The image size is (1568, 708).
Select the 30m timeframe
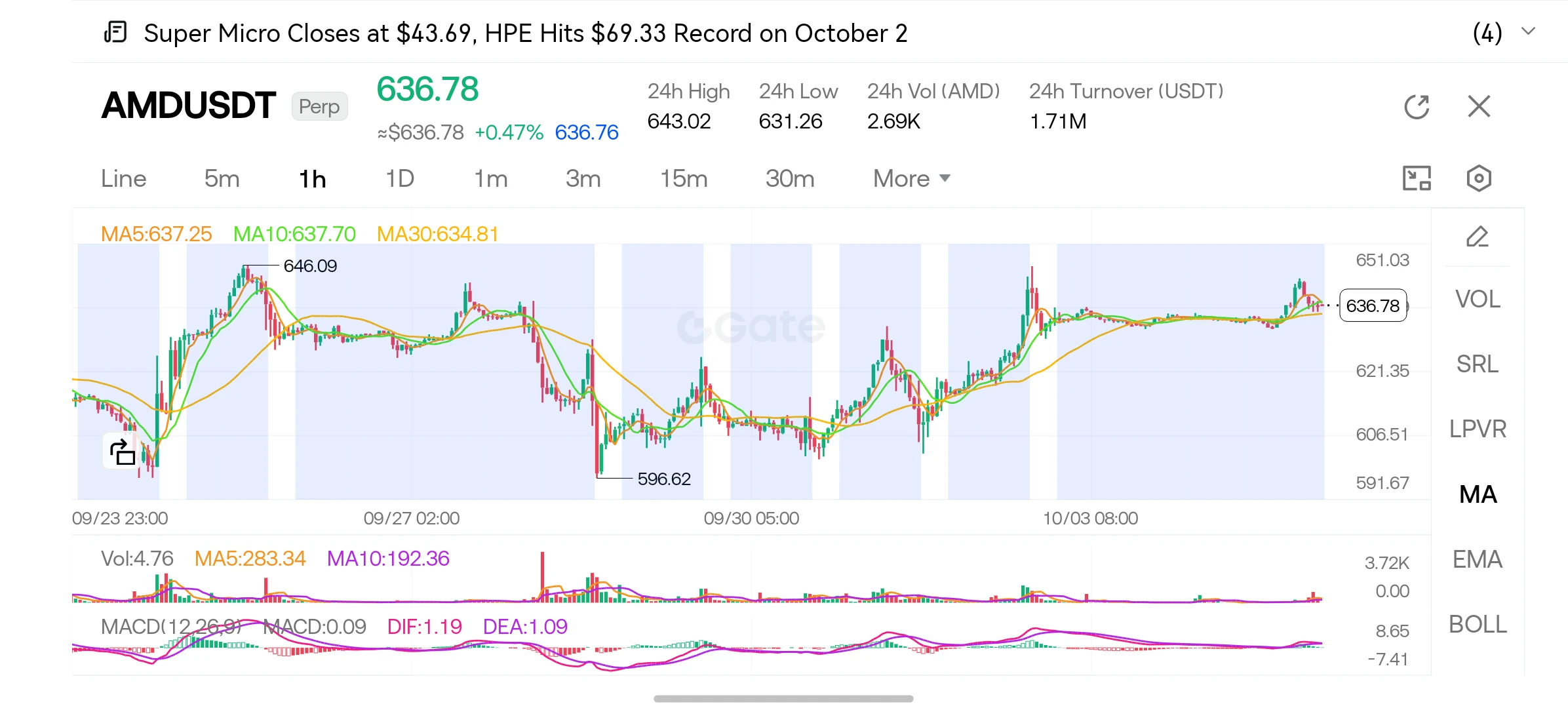pos(790,179)
